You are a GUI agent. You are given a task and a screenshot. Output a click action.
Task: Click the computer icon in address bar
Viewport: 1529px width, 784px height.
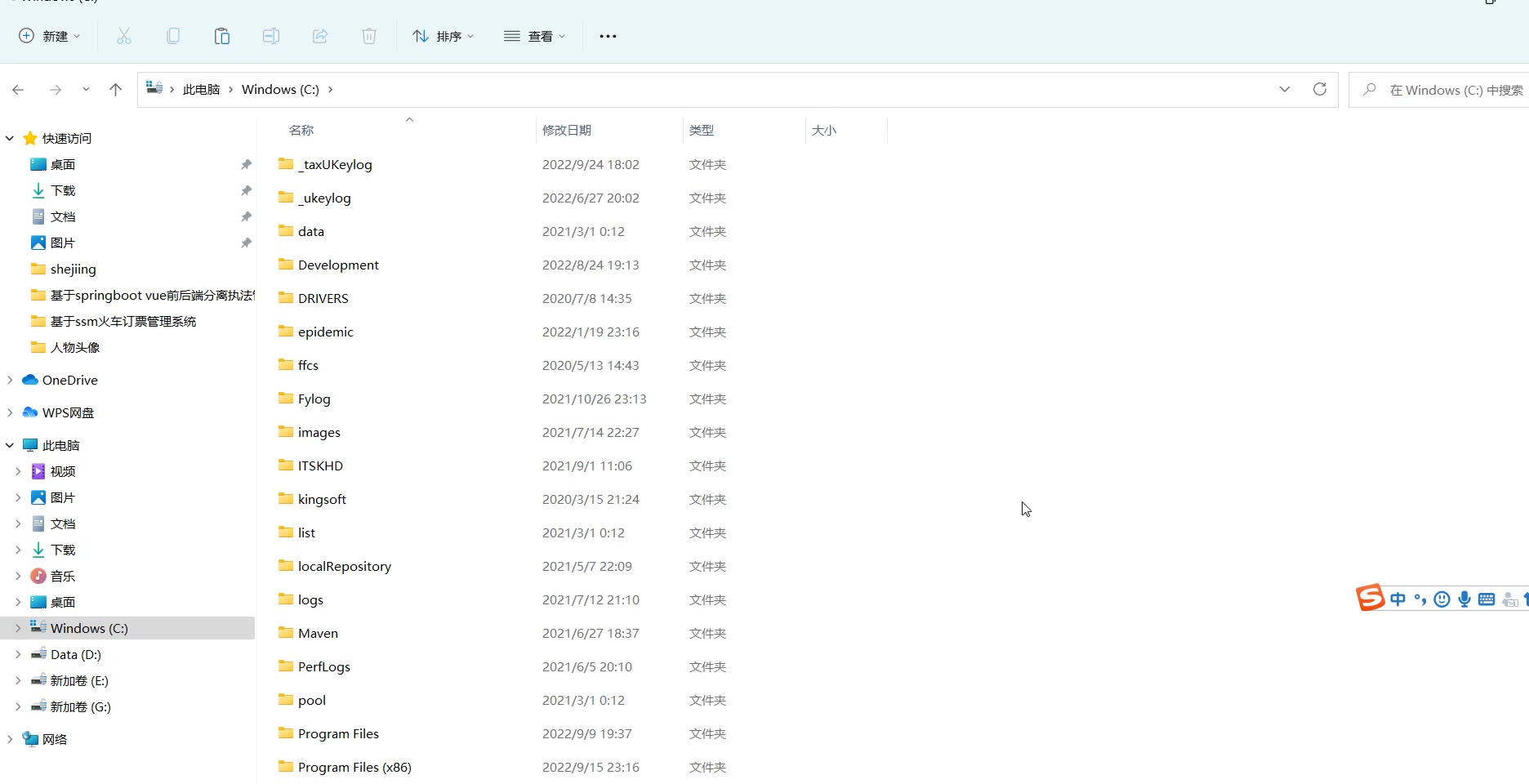point(154,88)
